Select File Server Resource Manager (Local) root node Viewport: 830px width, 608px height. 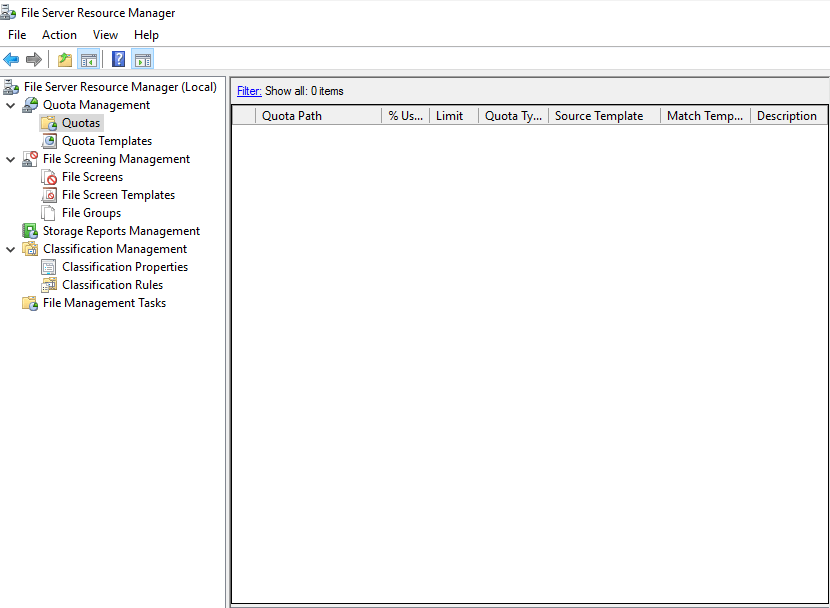coord(120,87)
